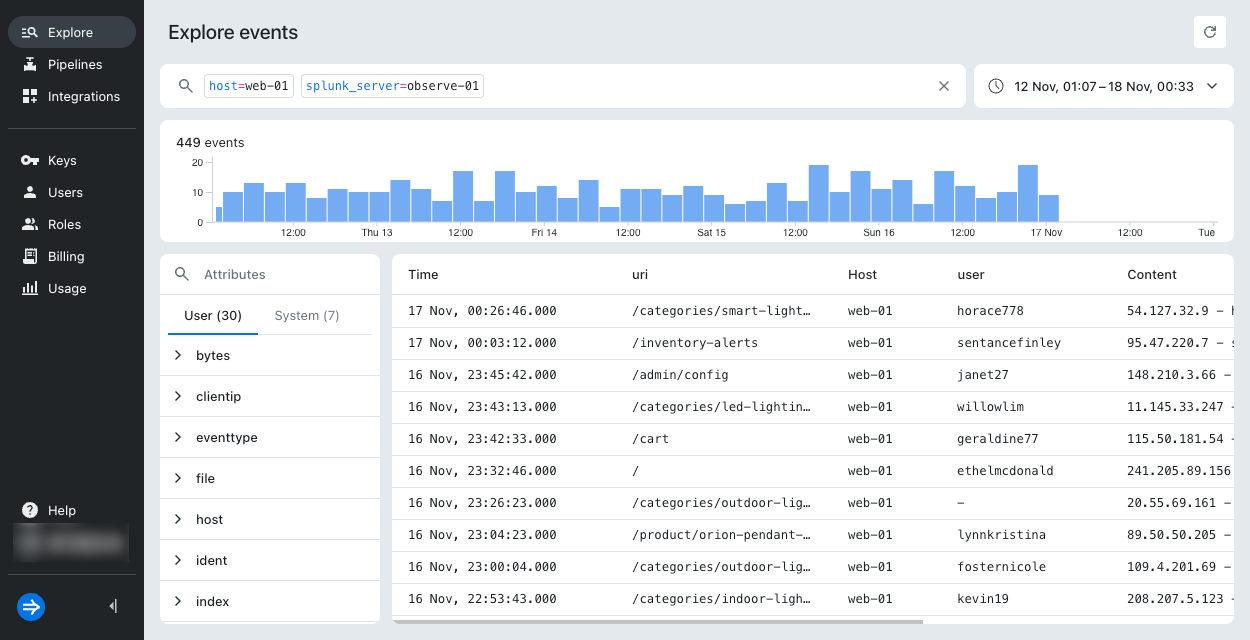This screenshot has width=1250, height=640.
Task: Clear the search query with X icon
Action: [943, 86]
